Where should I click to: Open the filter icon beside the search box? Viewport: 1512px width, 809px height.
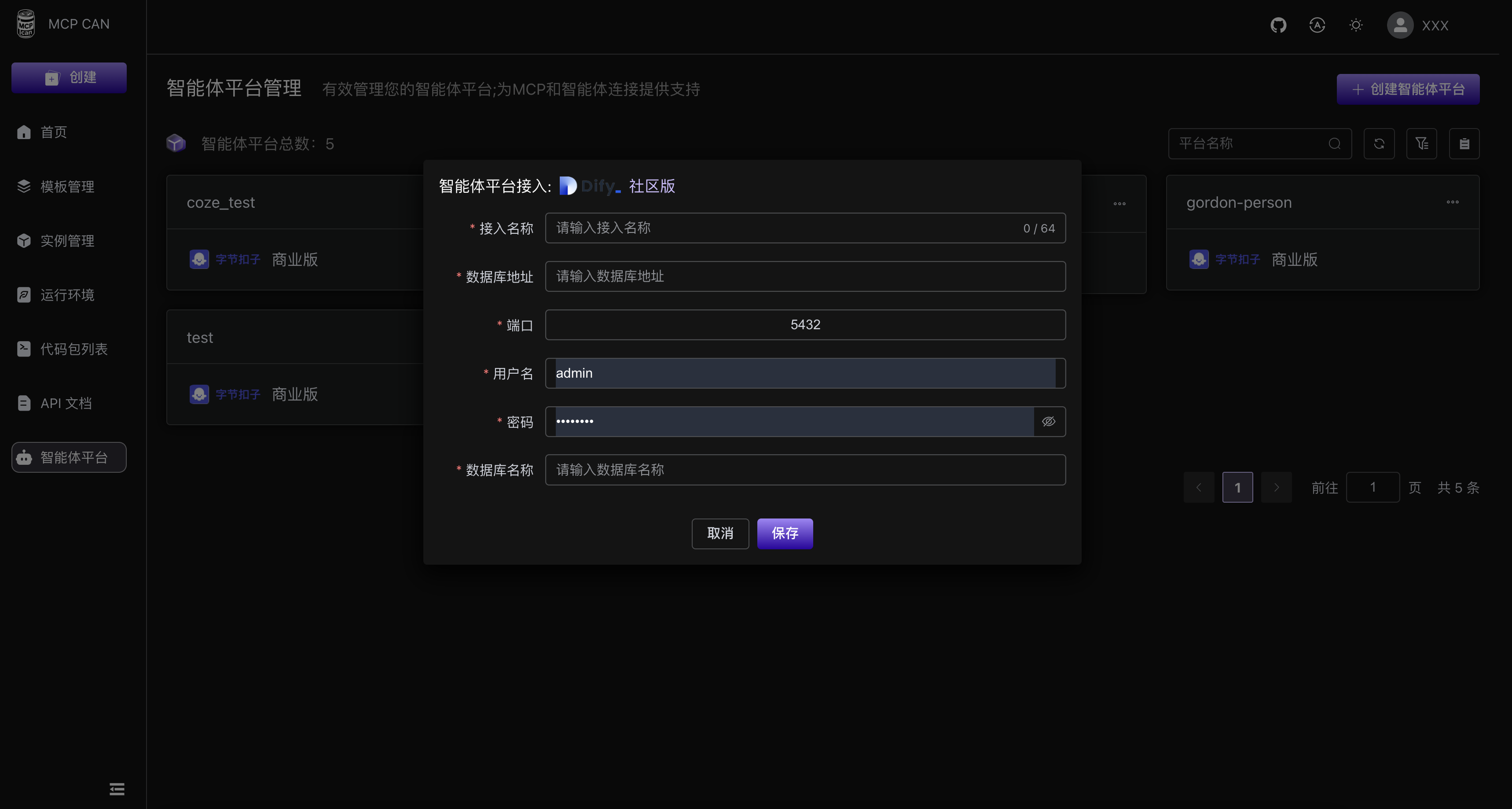[x=1422, y=143]
